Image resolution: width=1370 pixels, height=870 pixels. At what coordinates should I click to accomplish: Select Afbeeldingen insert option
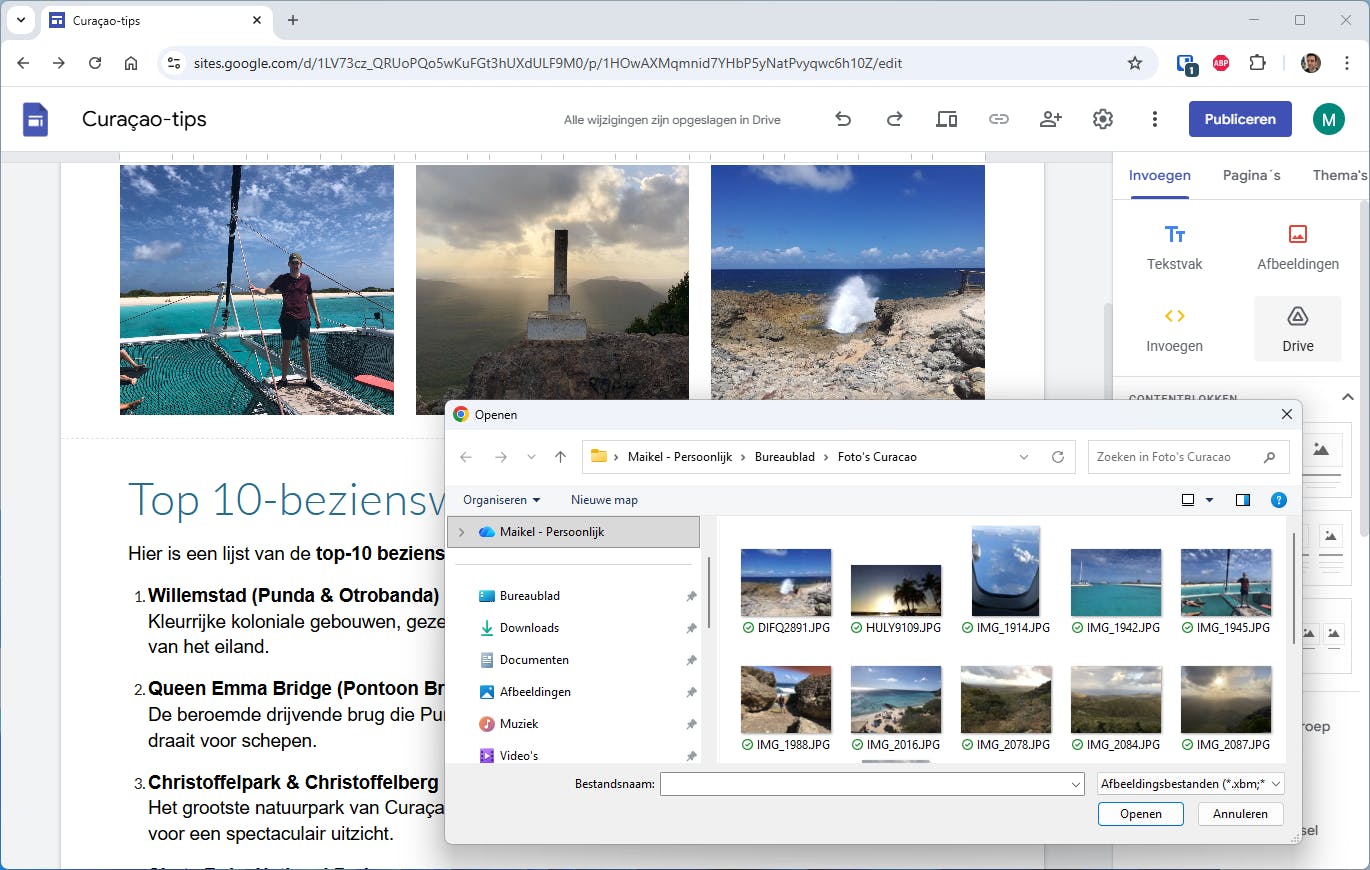[x=1297, y=246]
